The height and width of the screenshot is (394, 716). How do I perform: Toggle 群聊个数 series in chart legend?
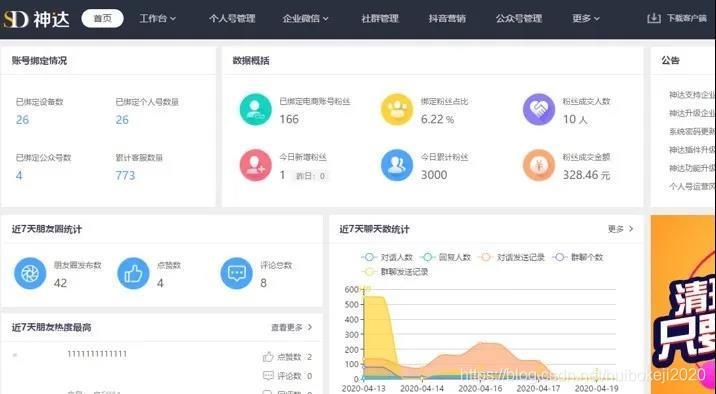click(578, 257)
